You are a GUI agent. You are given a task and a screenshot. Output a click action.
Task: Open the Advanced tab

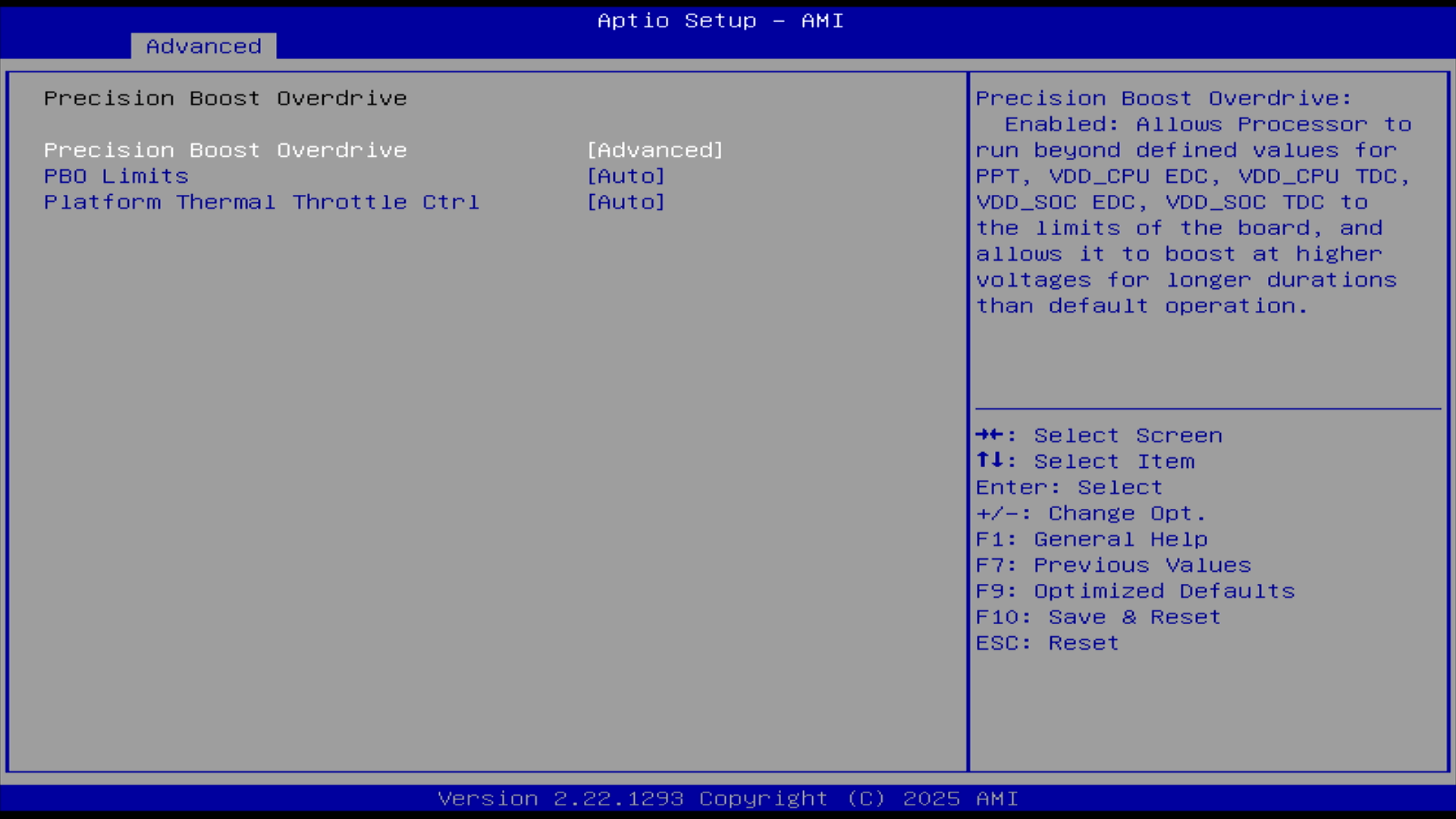click(x=203, y=46)
